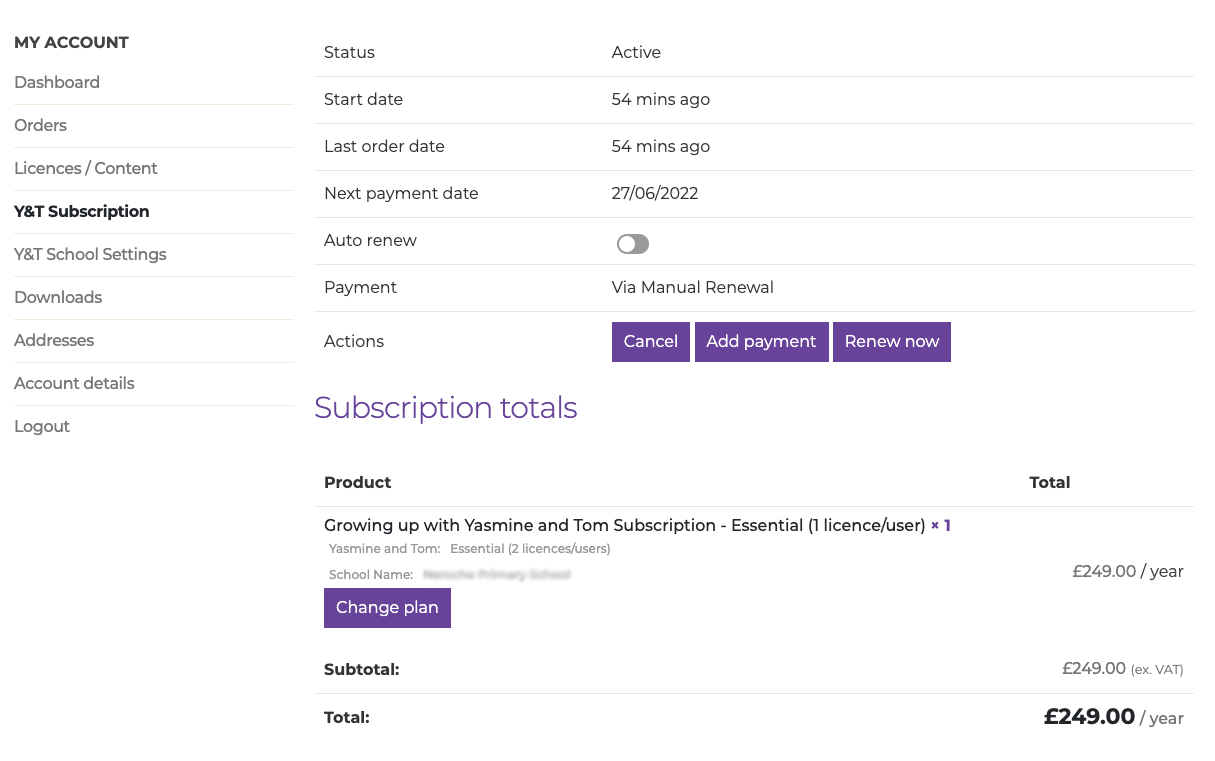
Task: Click the Via Manual Renewal payment text
Action: click(693, 287)
